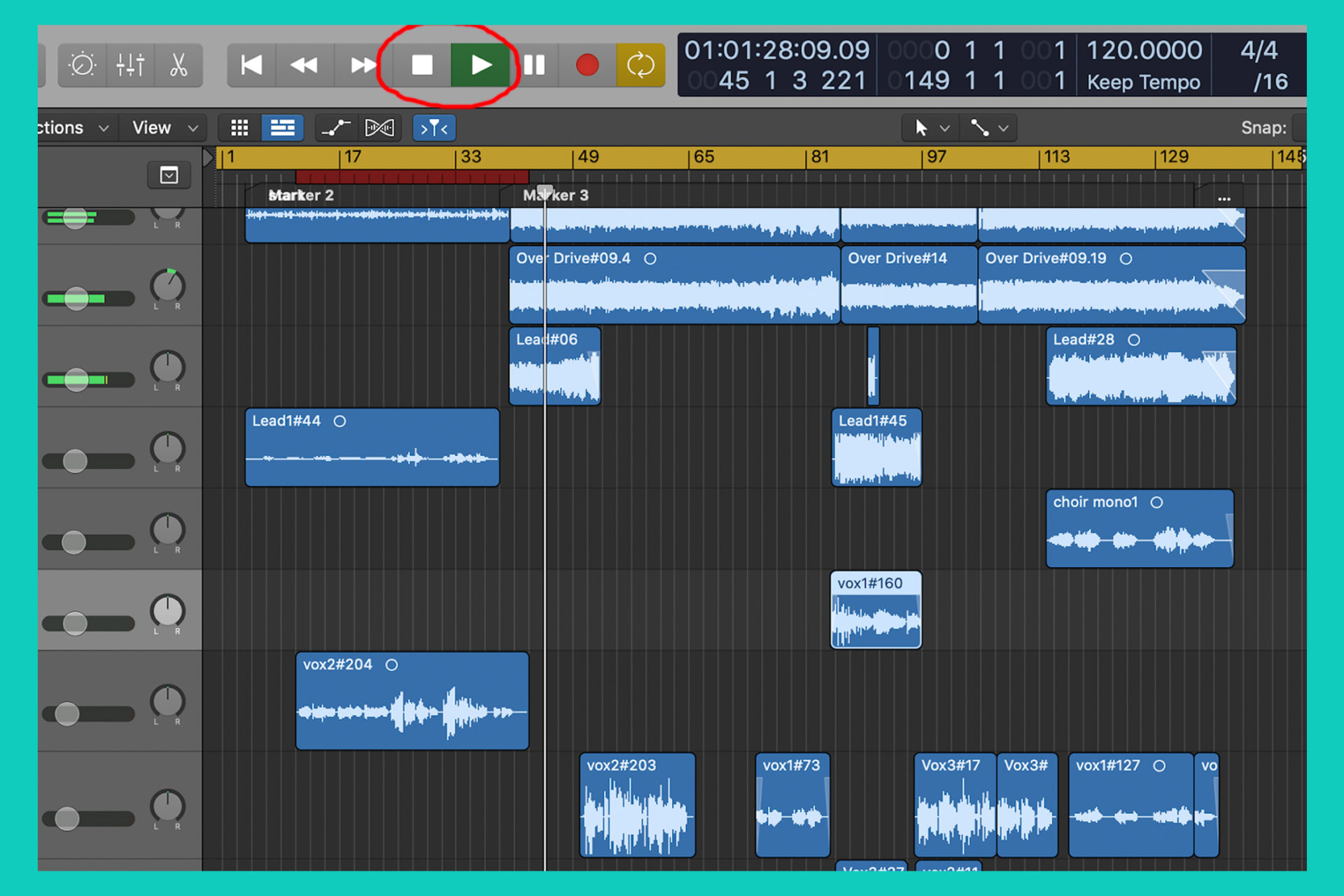Switch to grid view icon

tap(239, 128)
